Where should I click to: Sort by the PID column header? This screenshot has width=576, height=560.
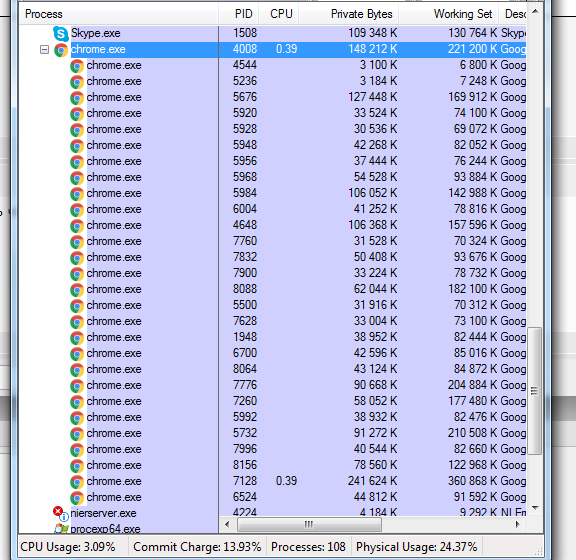click(239, 14)
